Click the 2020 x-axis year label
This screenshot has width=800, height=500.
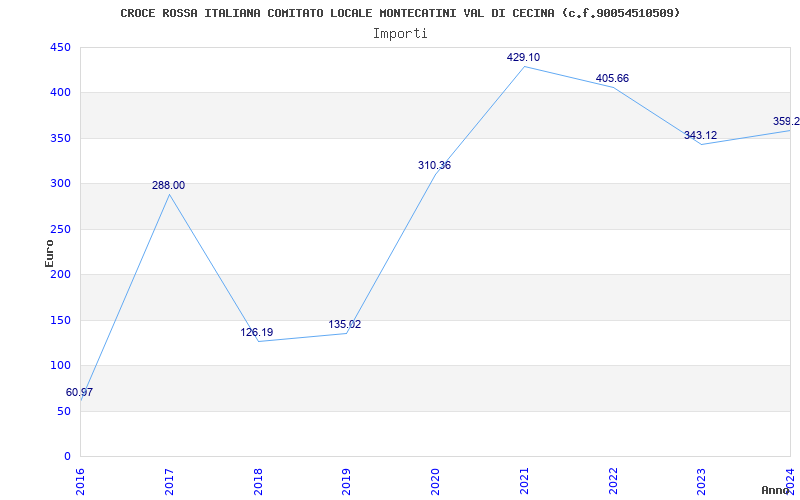[x=436, y=480]
